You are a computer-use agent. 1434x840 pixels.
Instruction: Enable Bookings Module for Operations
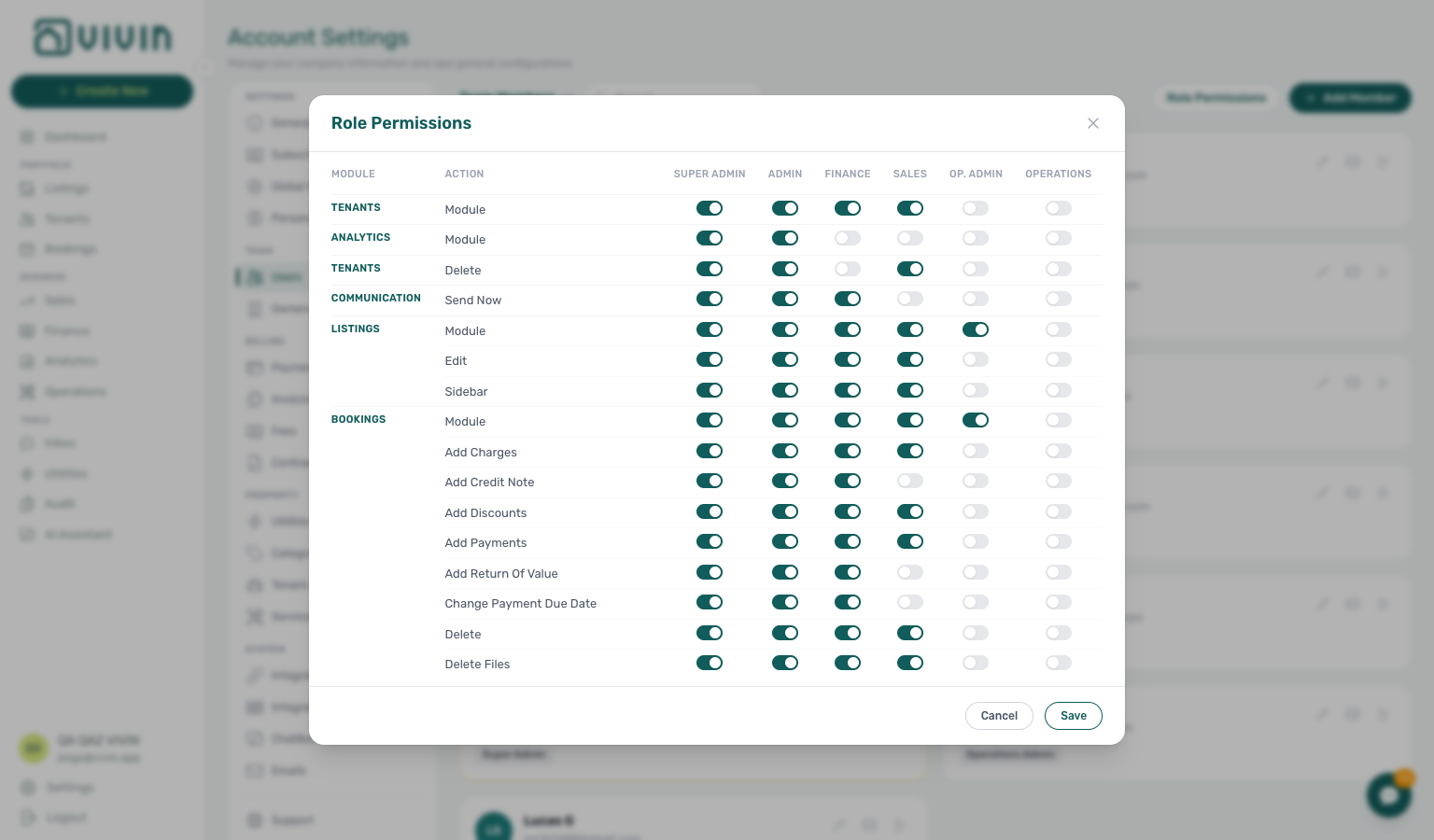coord(1059,420)
